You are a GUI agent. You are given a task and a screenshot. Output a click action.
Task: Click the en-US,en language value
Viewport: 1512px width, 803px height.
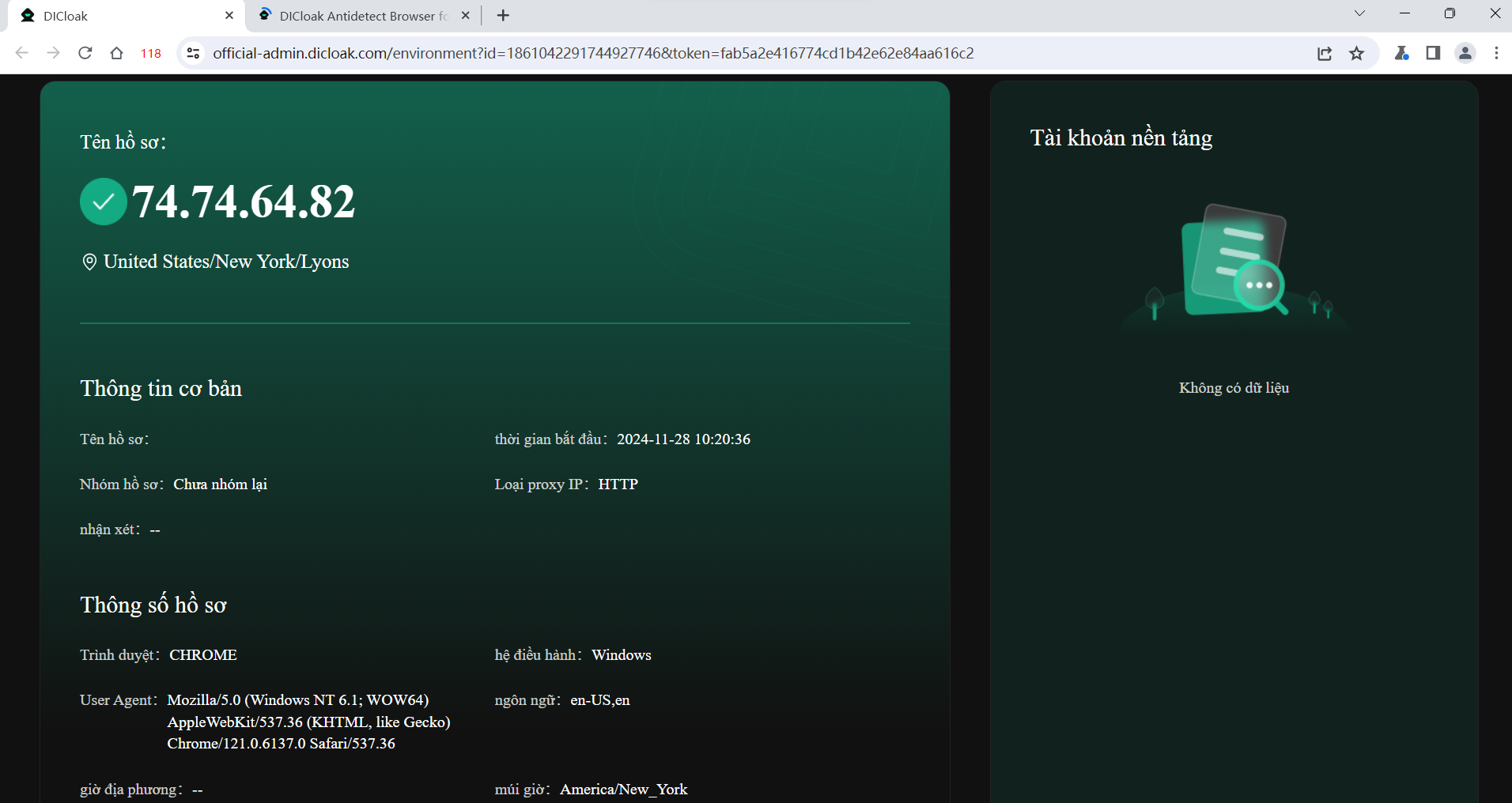point(600,700)
